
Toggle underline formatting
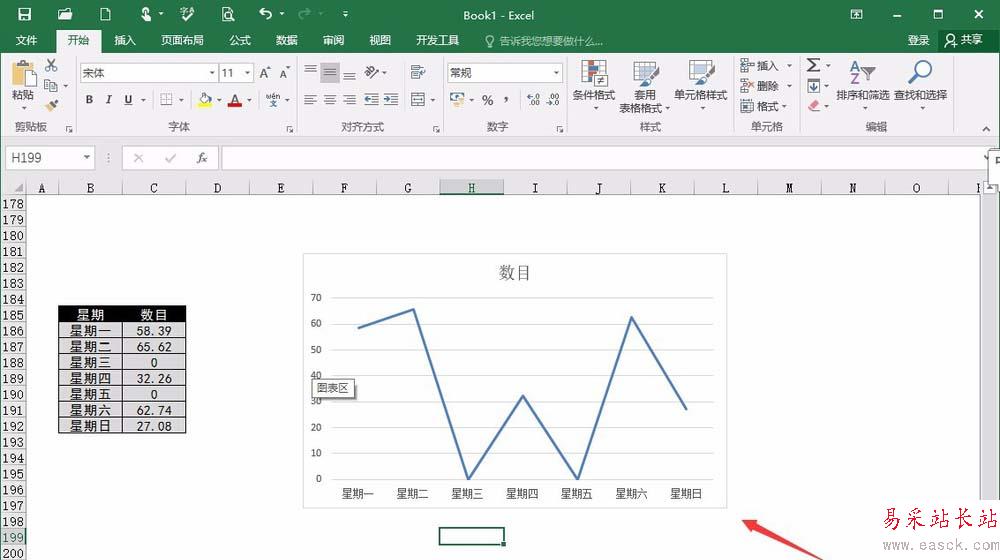point(128,99)
